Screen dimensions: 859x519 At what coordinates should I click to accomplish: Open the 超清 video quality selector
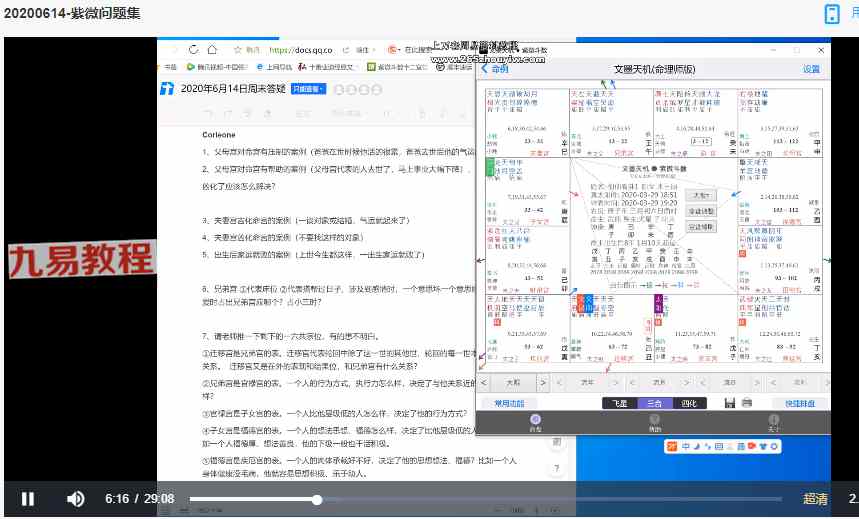coord(815,498)
